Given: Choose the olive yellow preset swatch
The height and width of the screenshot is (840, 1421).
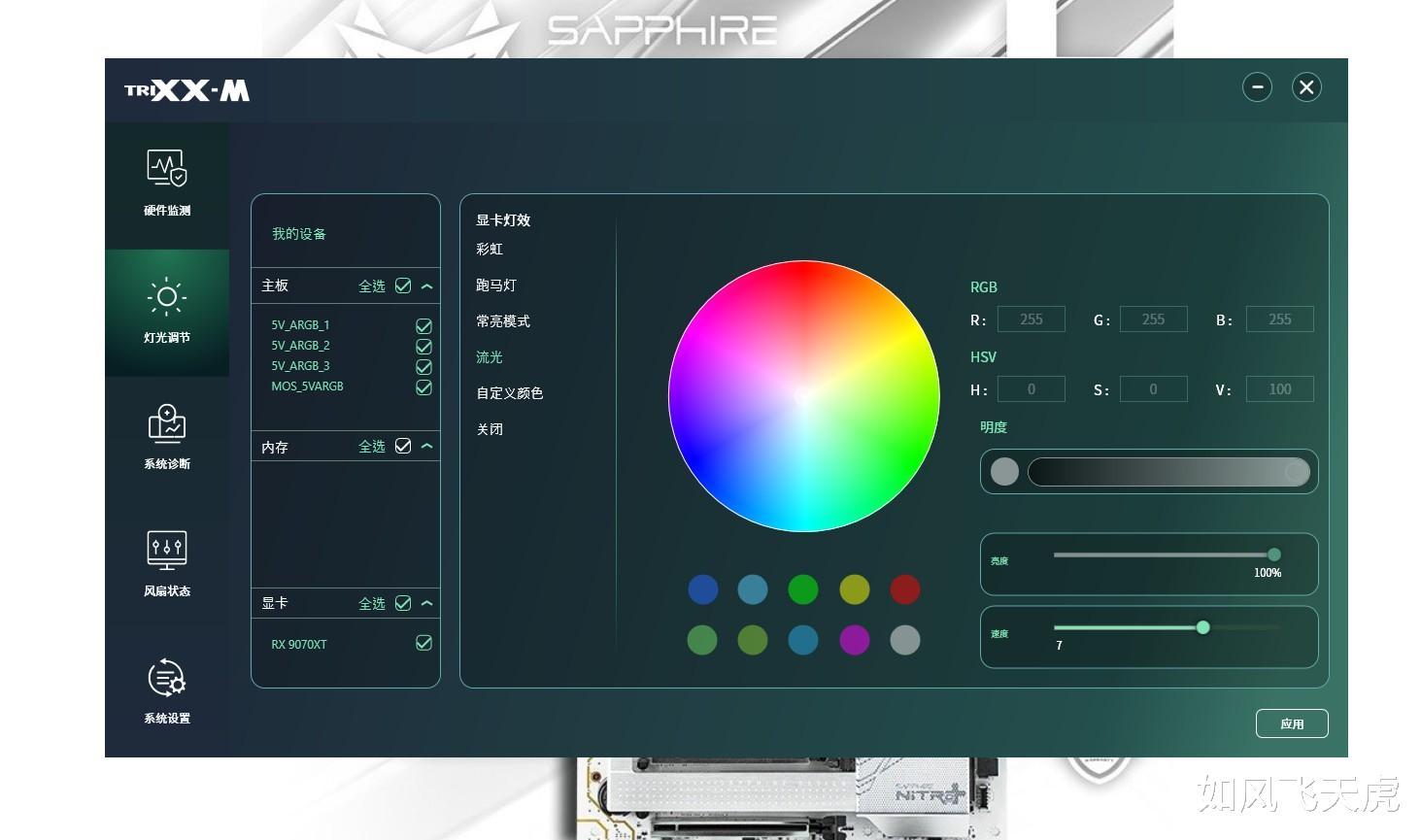Looking at the screenshot, I should (x=855, y=589).
